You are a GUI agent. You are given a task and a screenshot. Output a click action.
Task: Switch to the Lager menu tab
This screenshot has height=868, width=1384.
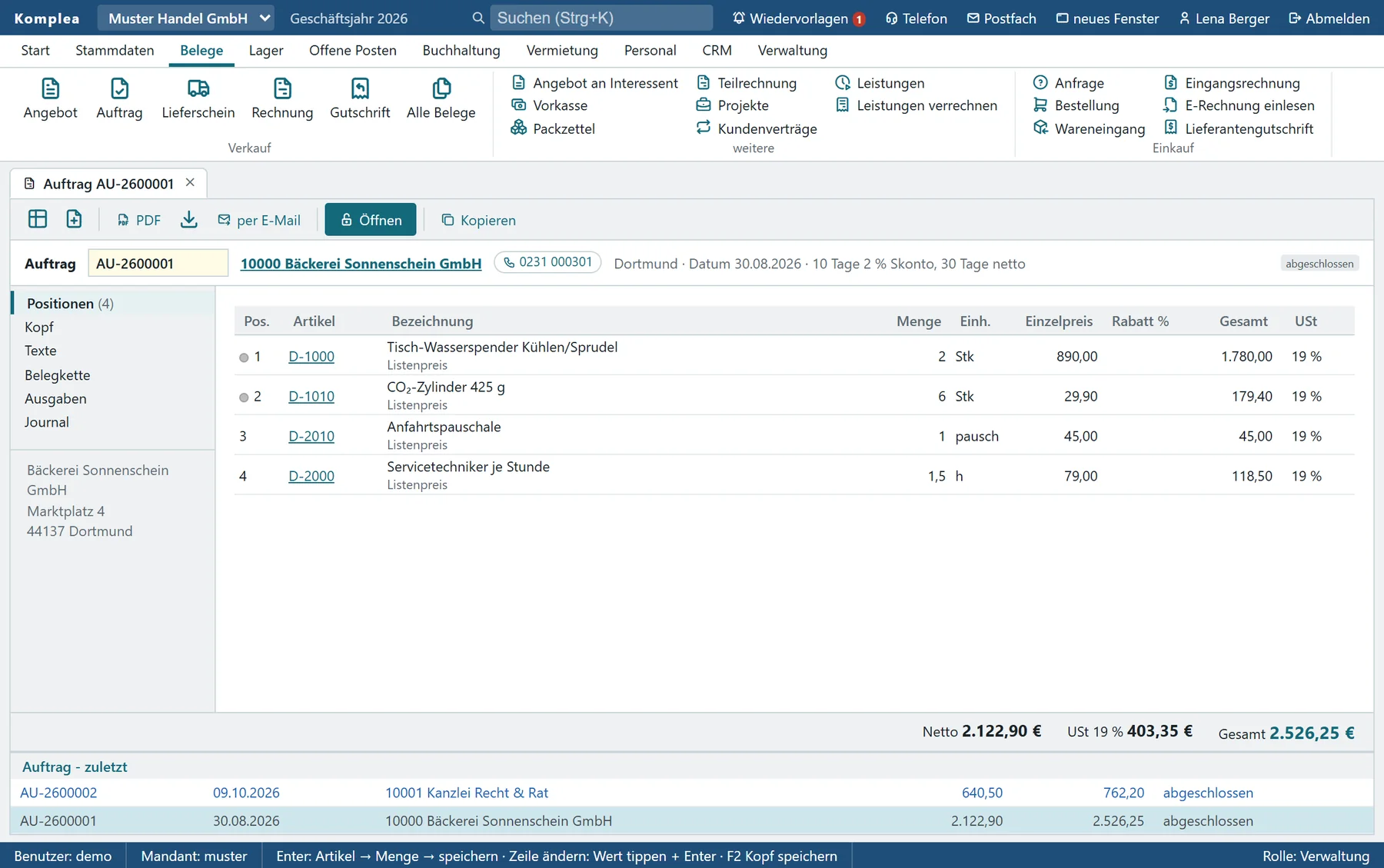[266, 51]
